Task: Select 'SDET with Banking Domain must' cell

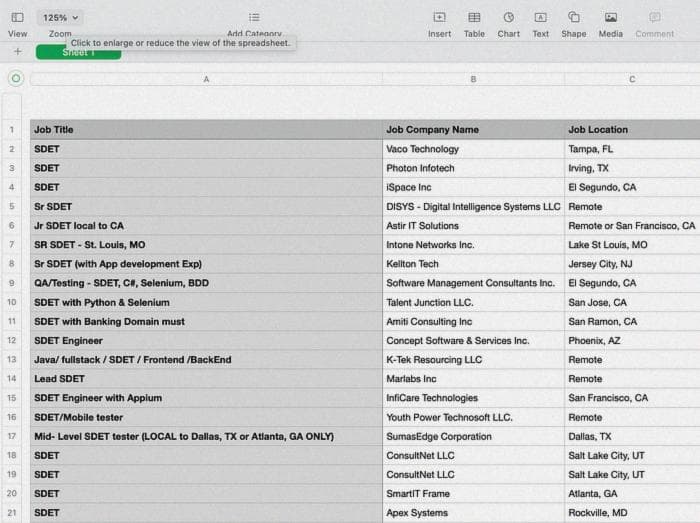Action: [x=206, y=322]
